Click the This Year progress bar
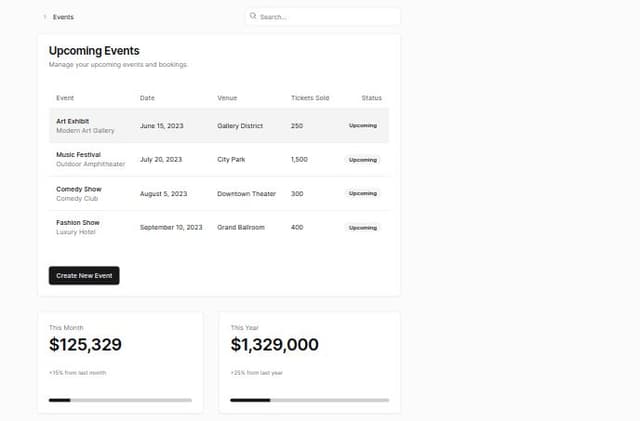The width and height of the screenshot is (640, 421). point(310,400)
